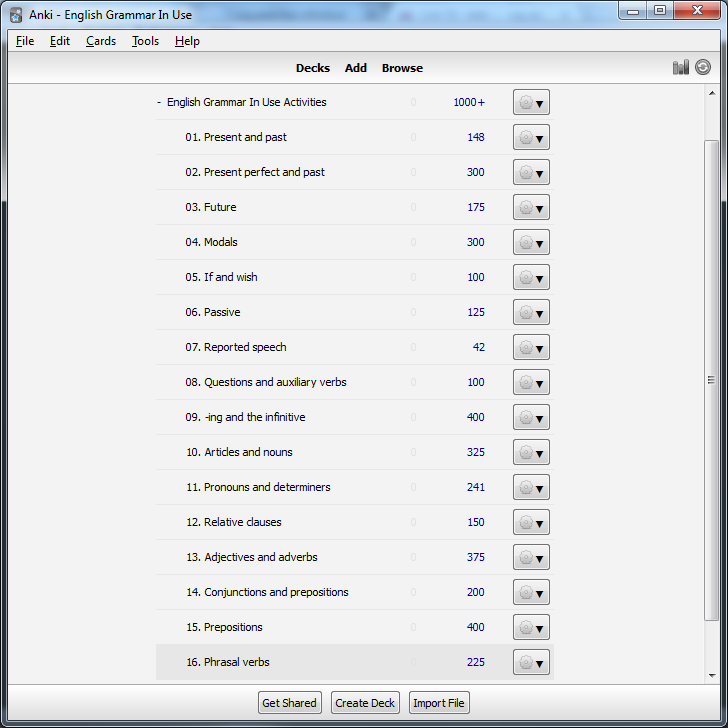
Task: Select deck 07. Reported speech
Action: pos(236,347)
